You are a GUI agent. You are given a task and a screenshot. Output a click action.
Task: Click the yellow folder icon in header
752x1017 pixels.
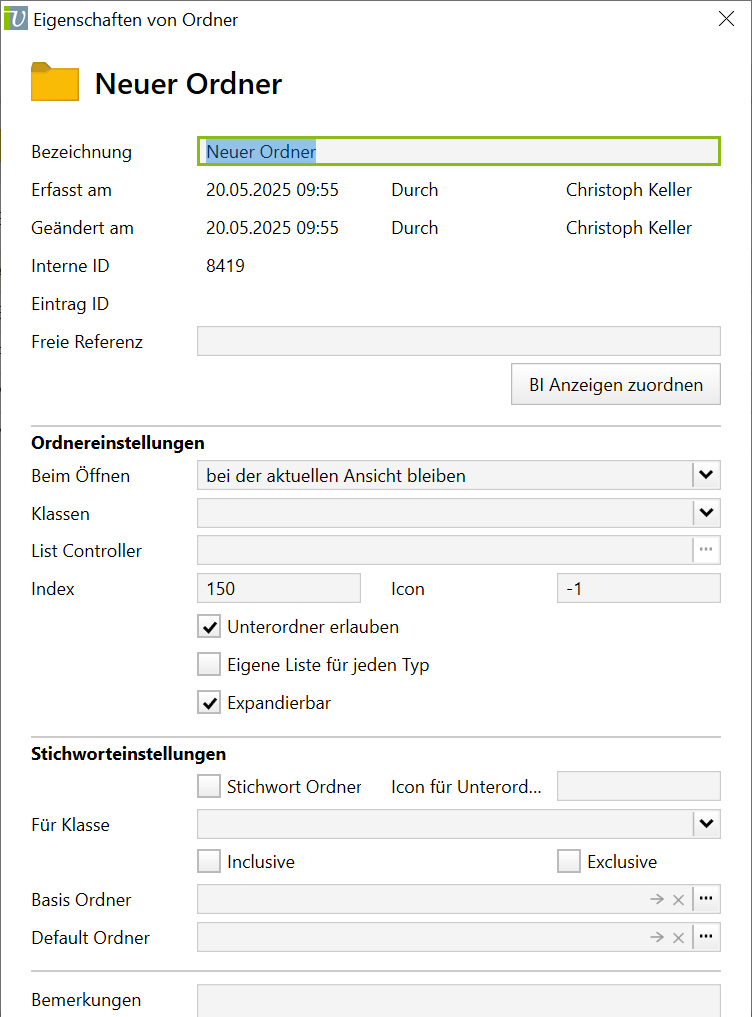coord(55,83)
